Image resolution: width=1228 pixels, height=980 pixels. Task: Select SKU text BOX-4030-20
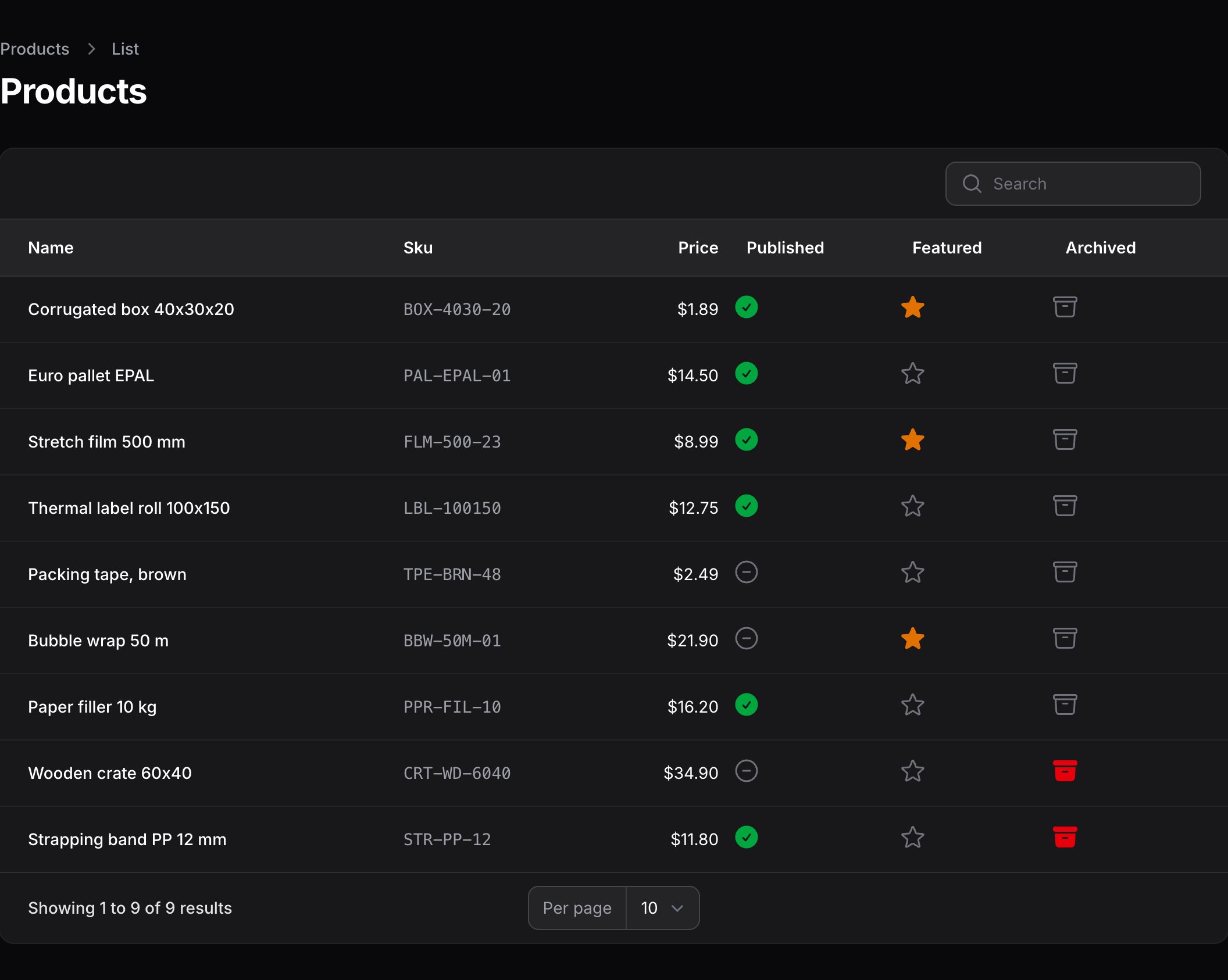pos(457,309)
